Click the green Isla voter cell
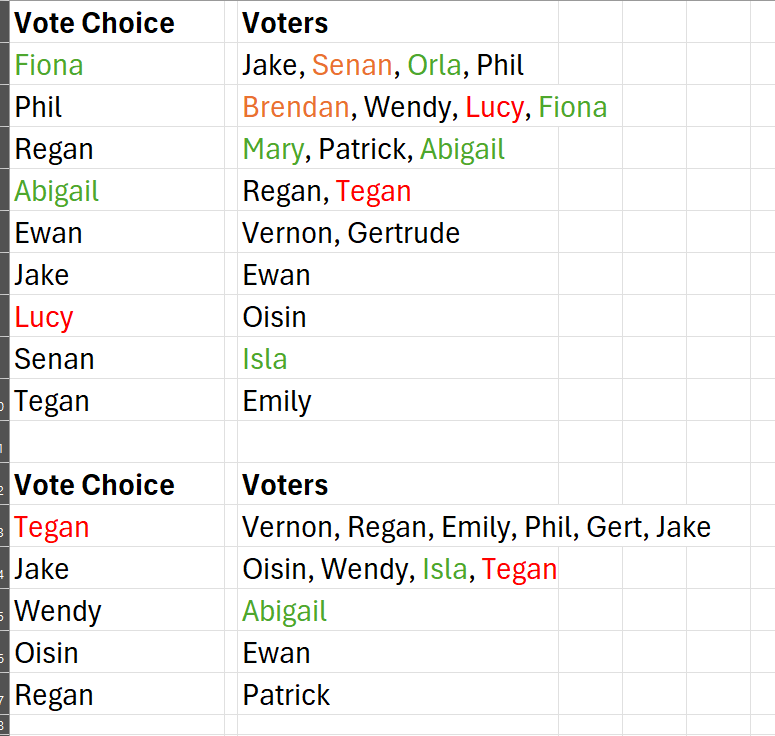Image resolution: width=775 pixels, height=736 pixels. [398, 358]
